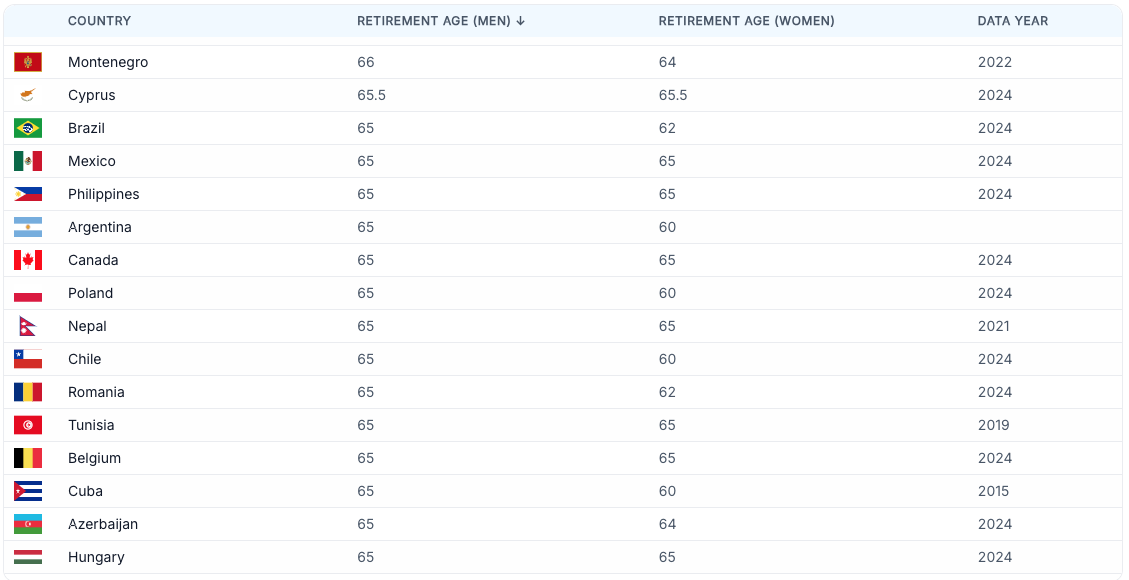
Task: Open the Argentina country link
Action: (99, 227)
